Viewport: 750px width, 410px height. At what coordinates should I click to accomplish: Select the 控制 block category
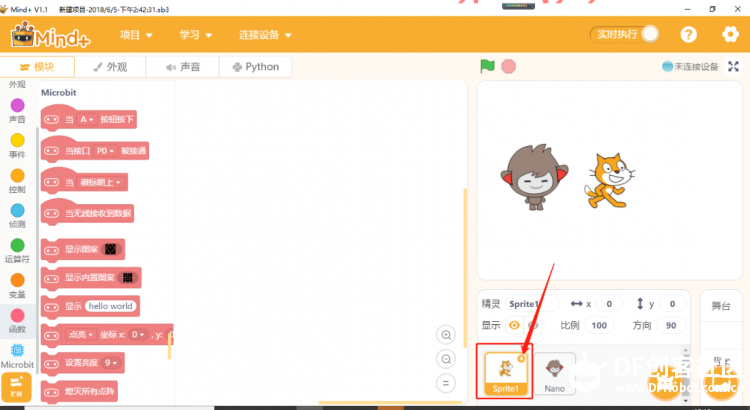click(17, 181)
